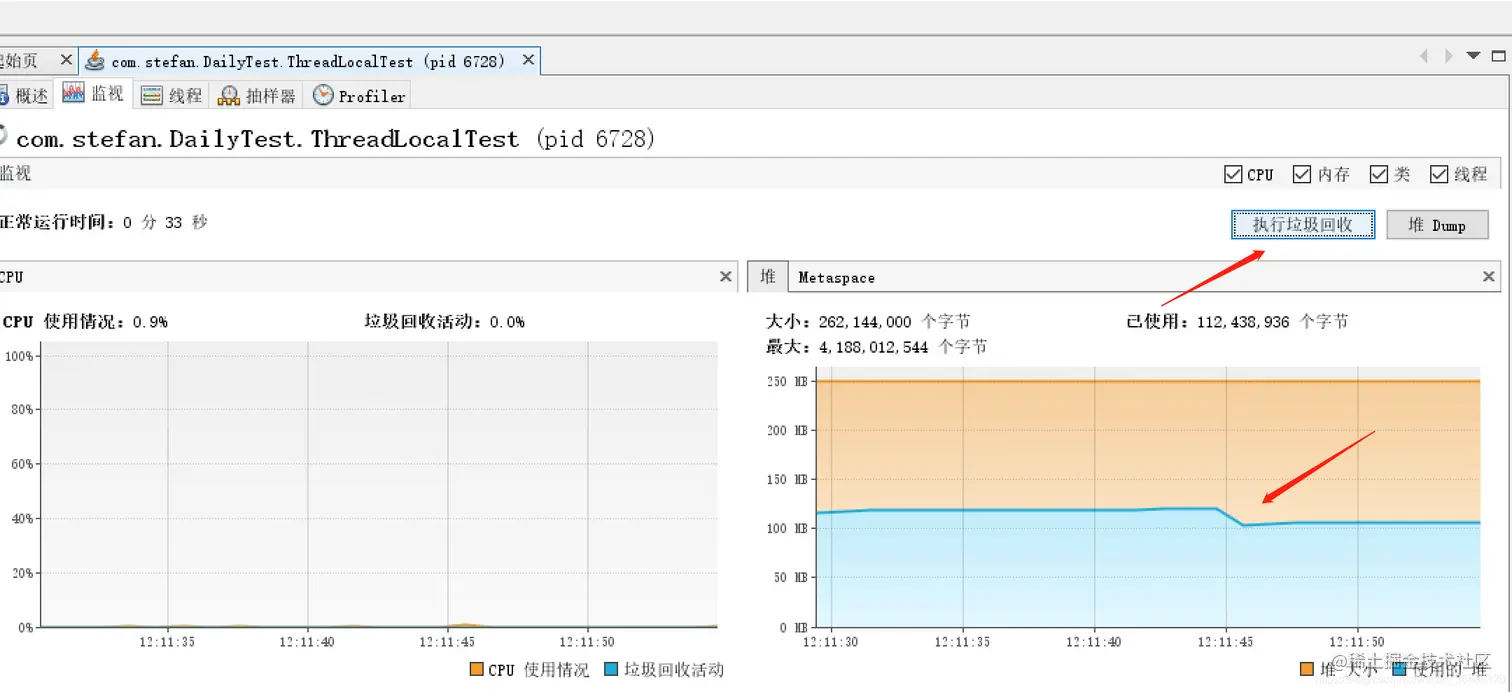This screenshot has height=692, width=1512.
Task: Open the tab list dropdown arrow
Action: (x=1472, y=56)
